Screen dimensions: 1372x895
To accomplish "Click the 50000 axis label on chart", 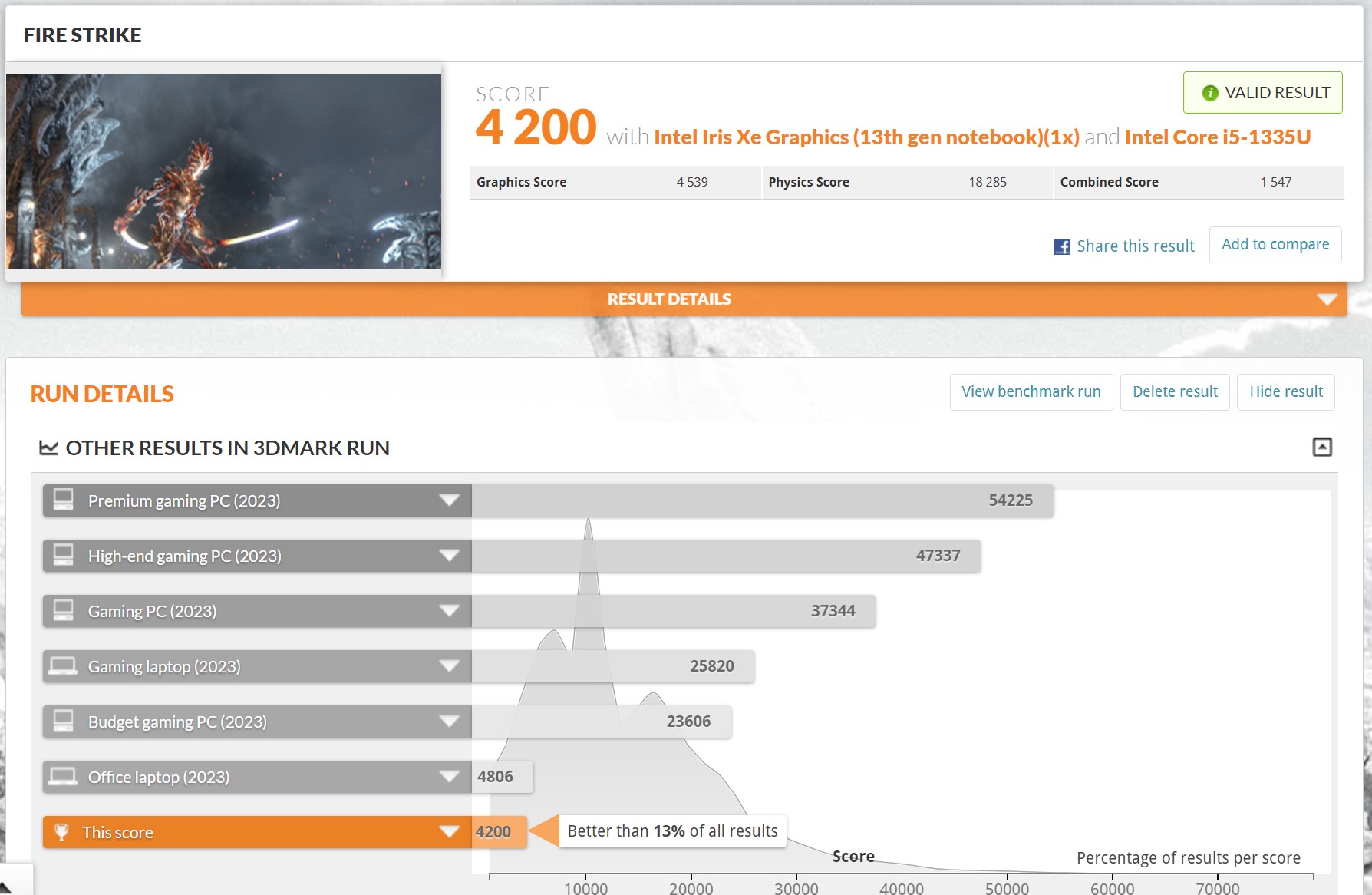I will click(1007, 888).
